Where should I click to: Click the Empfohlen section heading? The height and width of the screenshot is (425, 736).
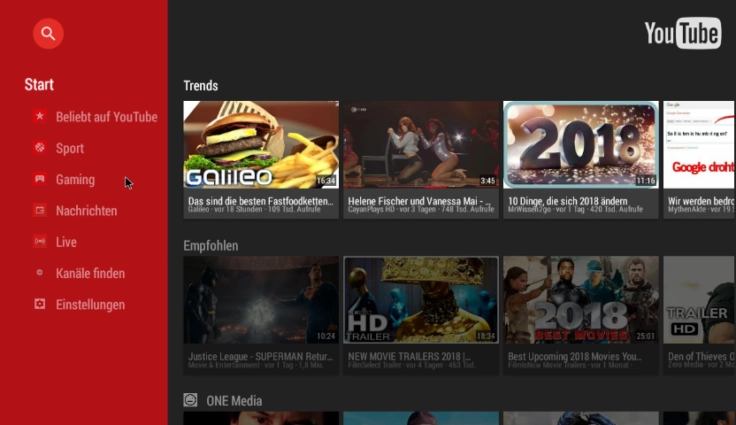click(211, 246)
